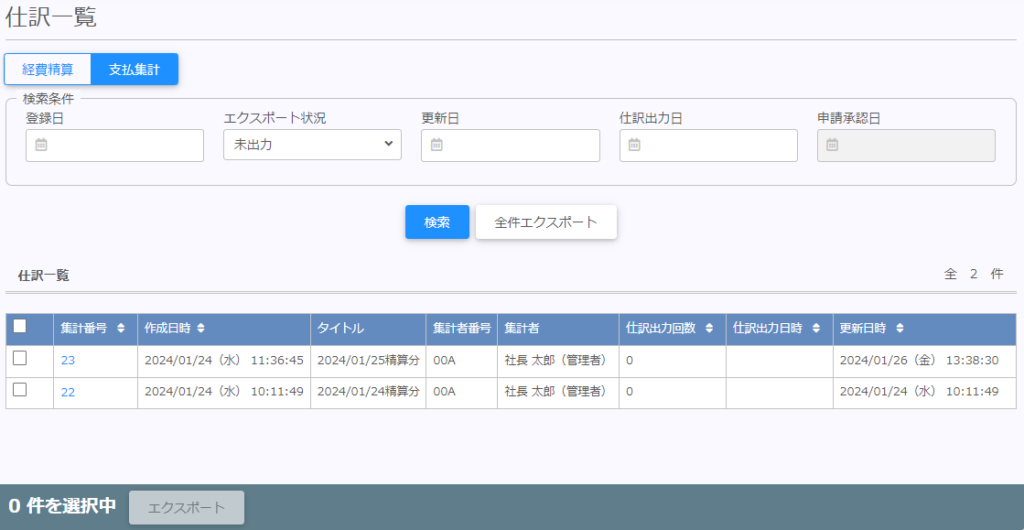The image size is (1024, 530).
Task: Click the エクスポート button in bottom bar
Action: click(x=186, y=507)
